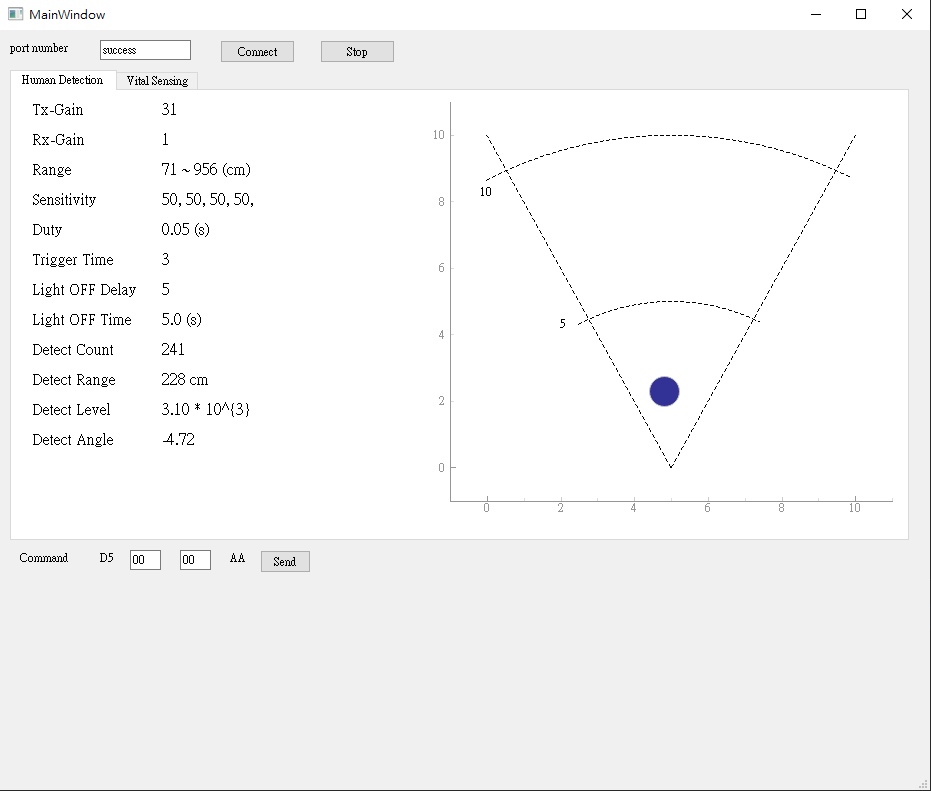This screenshot has height=791, width=931.
Task: Click the Detect Angle value -4.72
Action: 178,439
